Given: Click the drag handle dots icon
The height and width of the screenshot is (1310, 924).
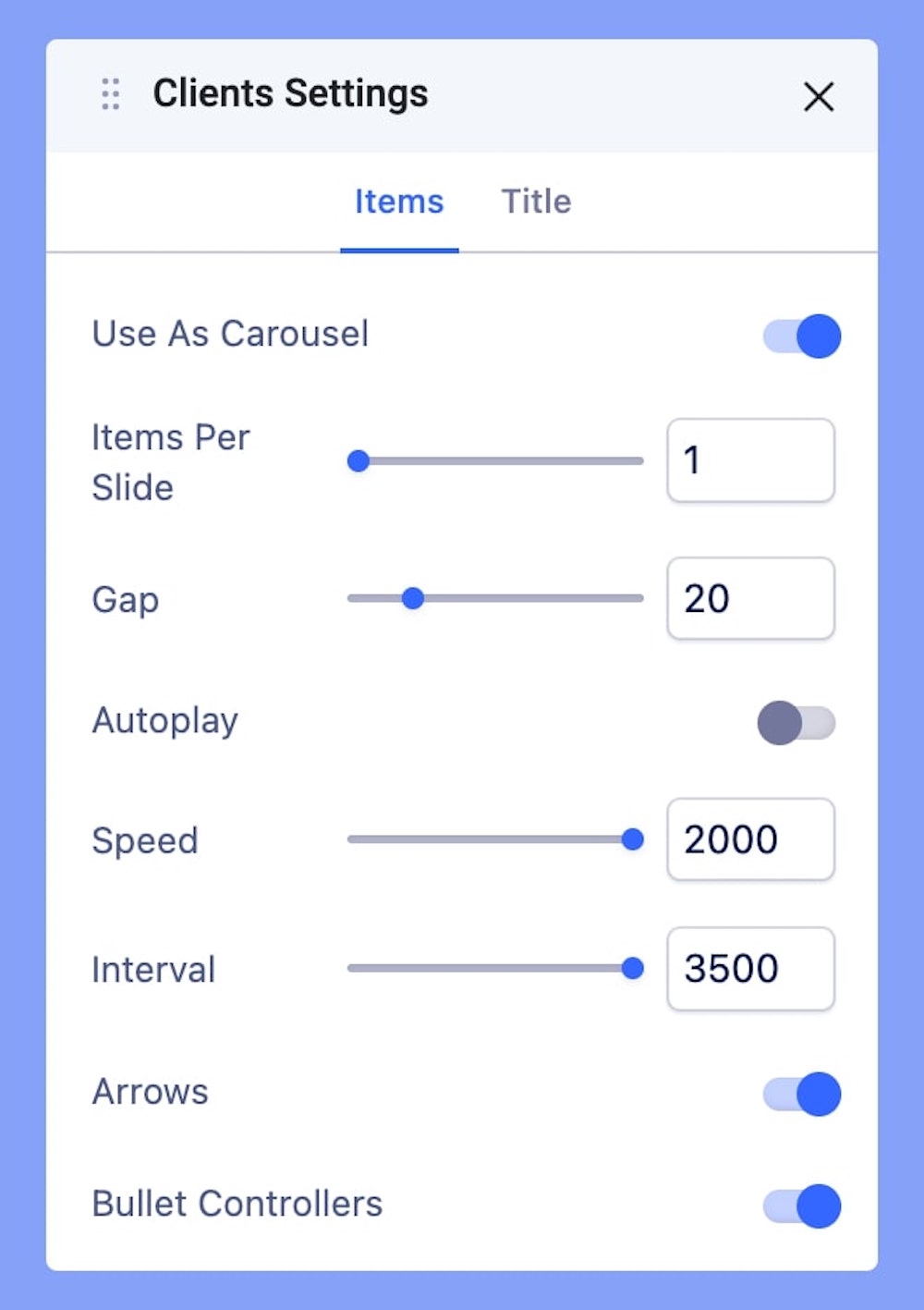Looking at the screenshot, I should 111,94.
